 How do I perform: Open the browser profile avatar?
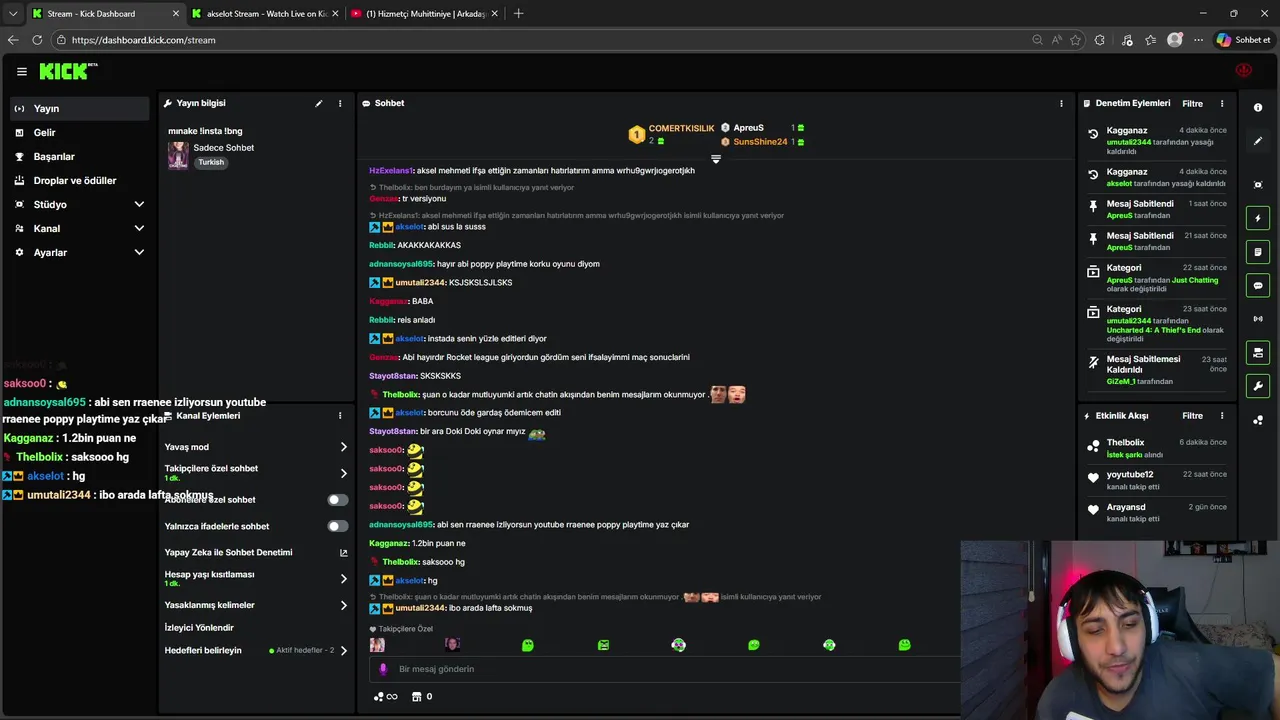pos(1175,40)
